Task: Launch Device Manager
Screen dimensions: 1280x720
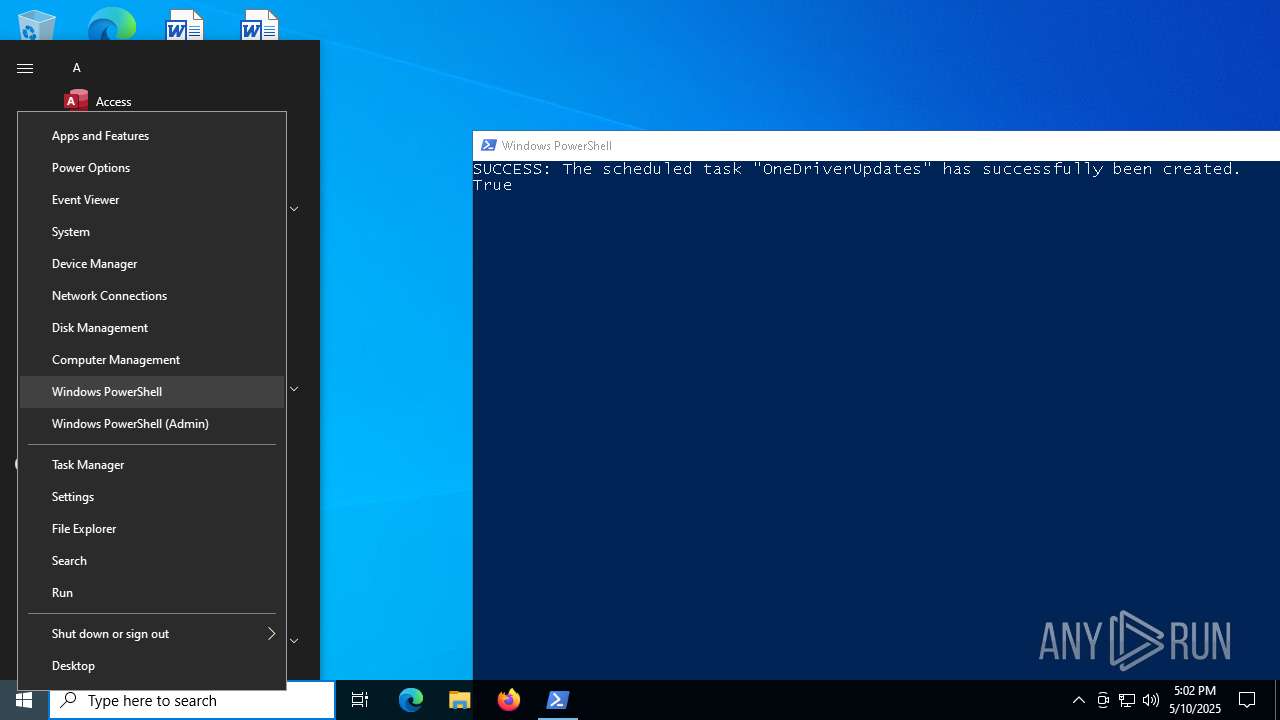Action: [152, 263]
